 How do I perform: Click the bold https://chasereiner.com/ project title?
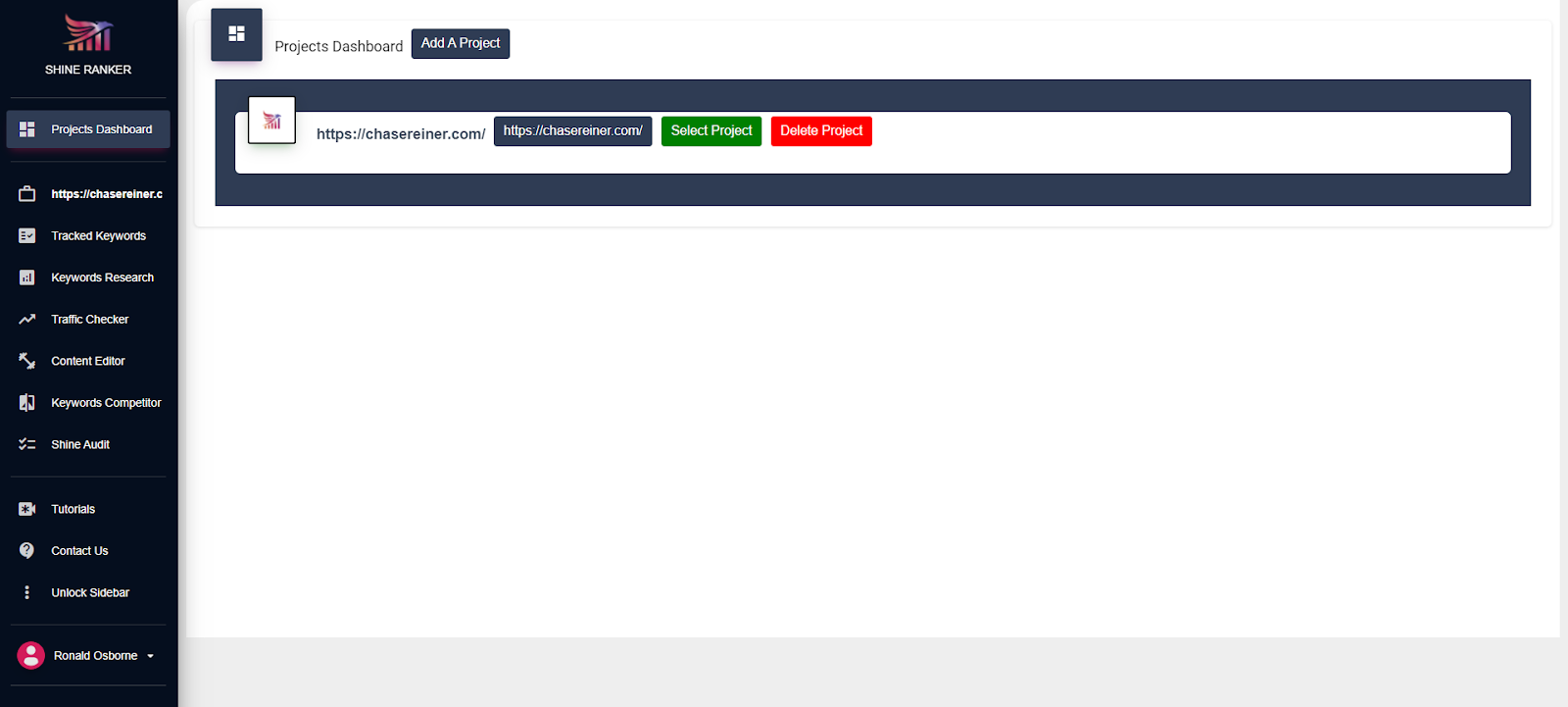point(401,134)
